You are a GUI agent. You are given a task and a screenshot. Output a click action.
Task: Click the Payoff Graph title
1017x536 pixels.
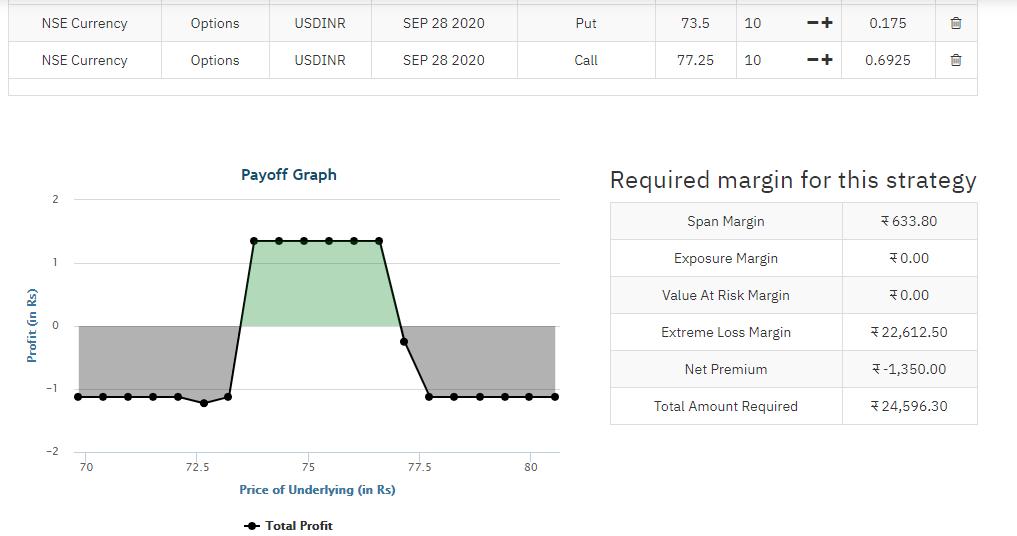[289, 175]
